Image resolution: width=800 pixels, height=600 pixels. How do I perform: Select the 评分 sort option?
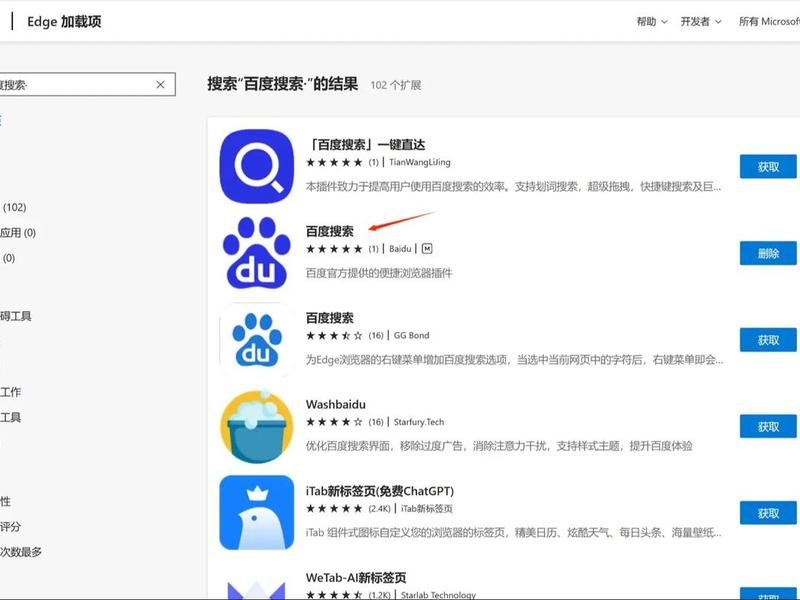click(10, 527)
